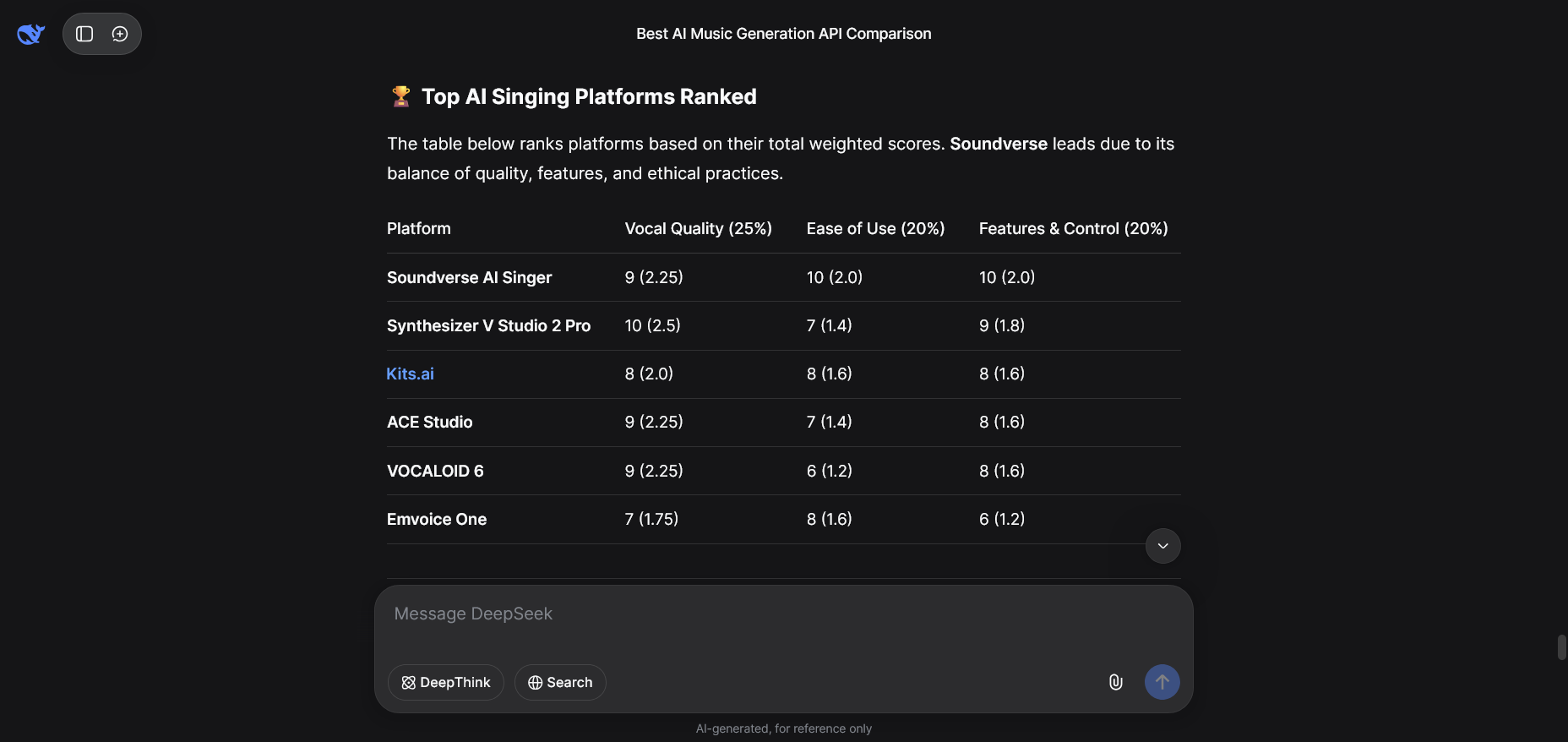Toggle the web Search option
The height and width of the screenshot is (742, 1568).
point(560,682)
